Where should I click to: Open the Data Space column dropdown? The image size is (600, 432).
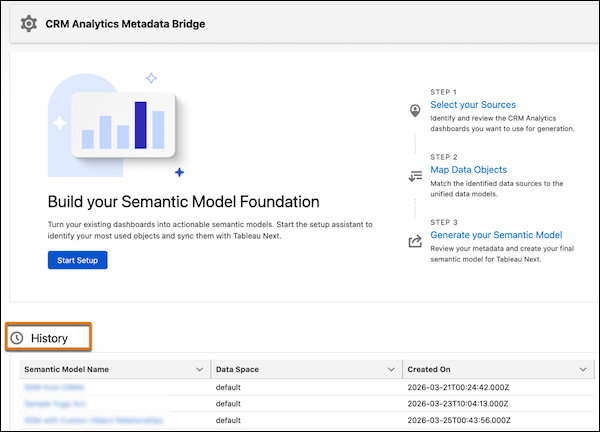click(x=391, y=369)
